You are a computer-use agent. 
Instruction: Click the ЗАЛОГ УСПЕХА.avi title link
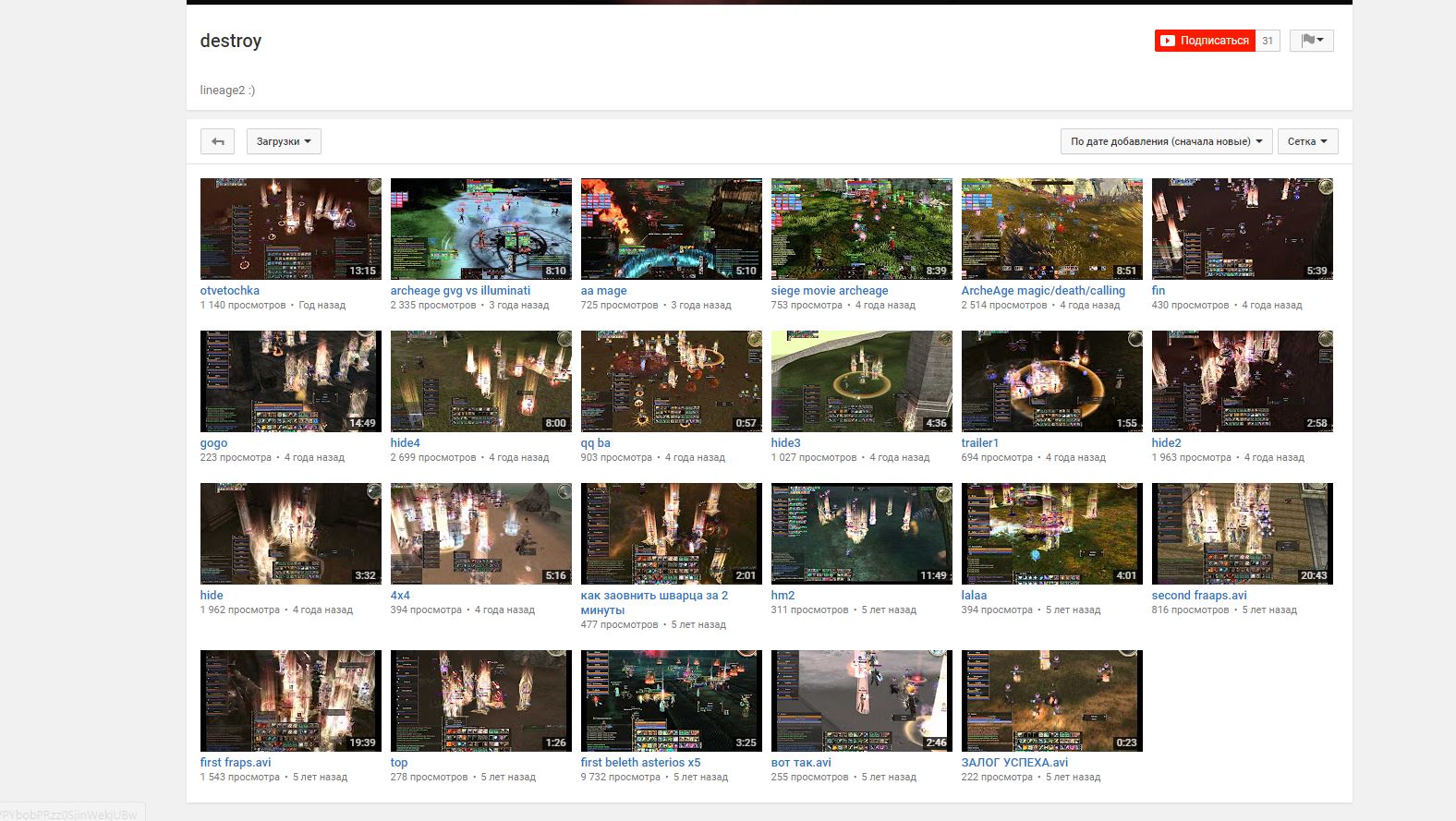tap(1015, 762)
